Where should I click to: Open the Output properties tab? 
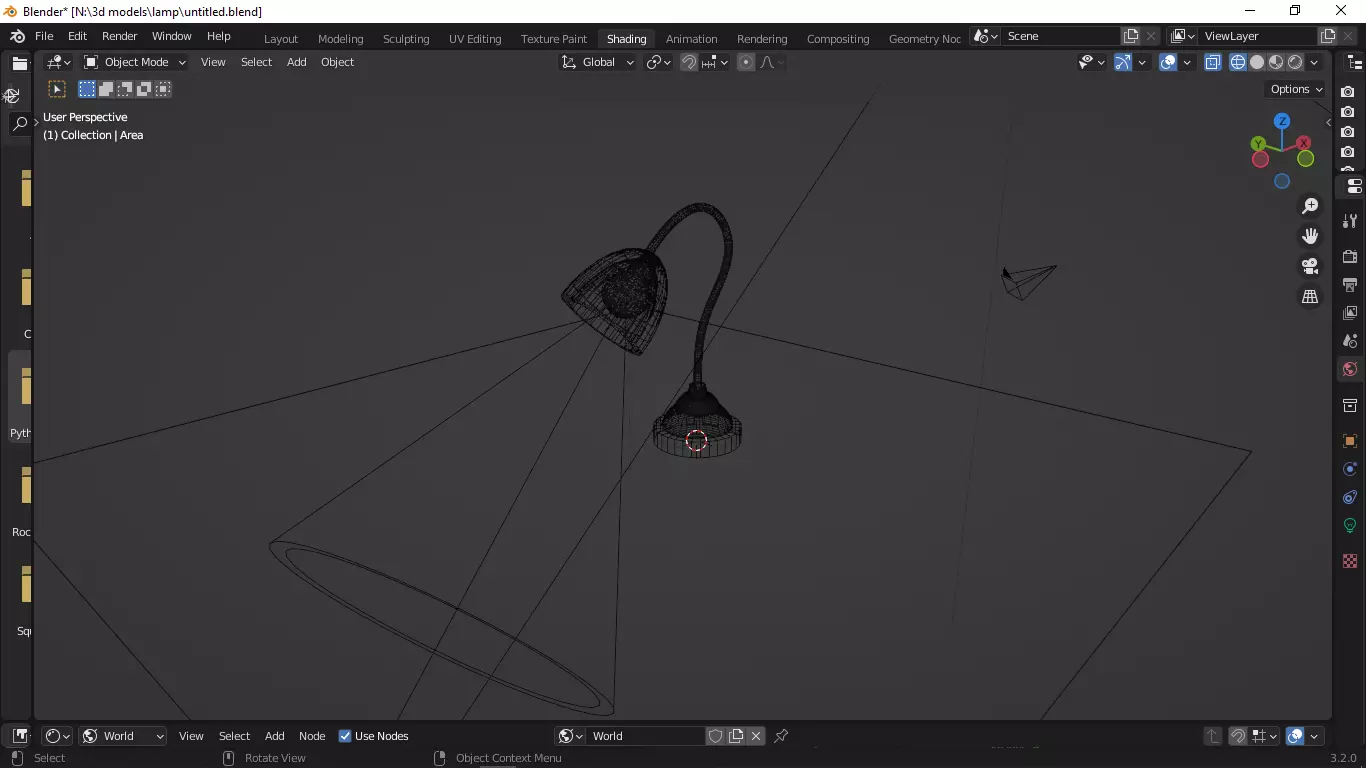pyautogui.click(x=1350, y=285)
